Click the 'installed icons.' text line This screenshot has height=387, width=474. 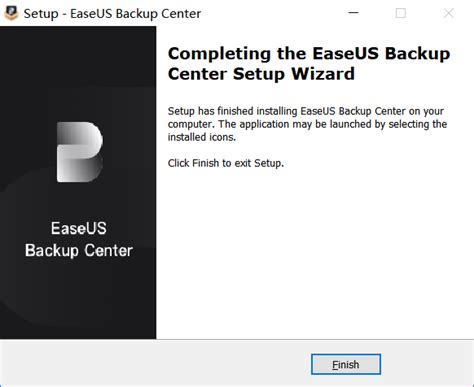tap(202, 137)
